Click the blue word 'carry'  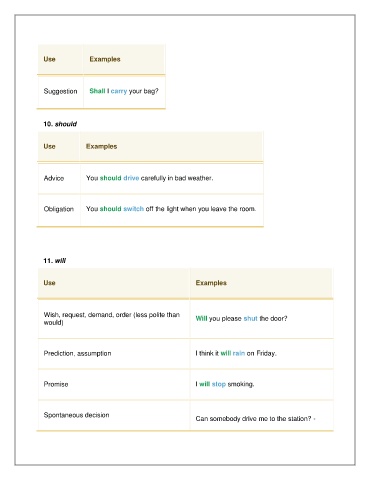click(119, 91)
